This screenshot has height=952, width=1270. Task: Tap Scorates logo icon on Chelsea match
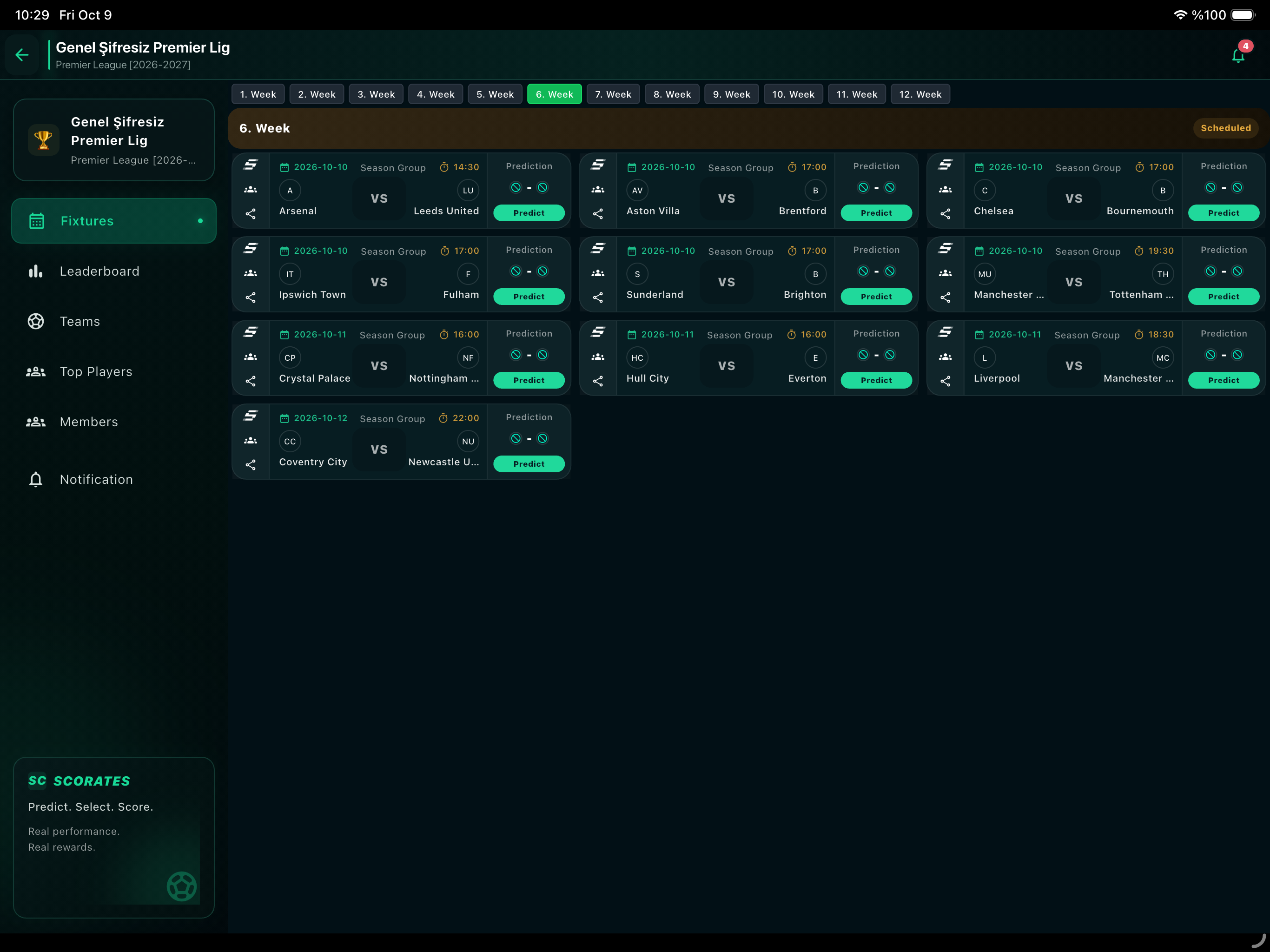[x=945, y=165]
